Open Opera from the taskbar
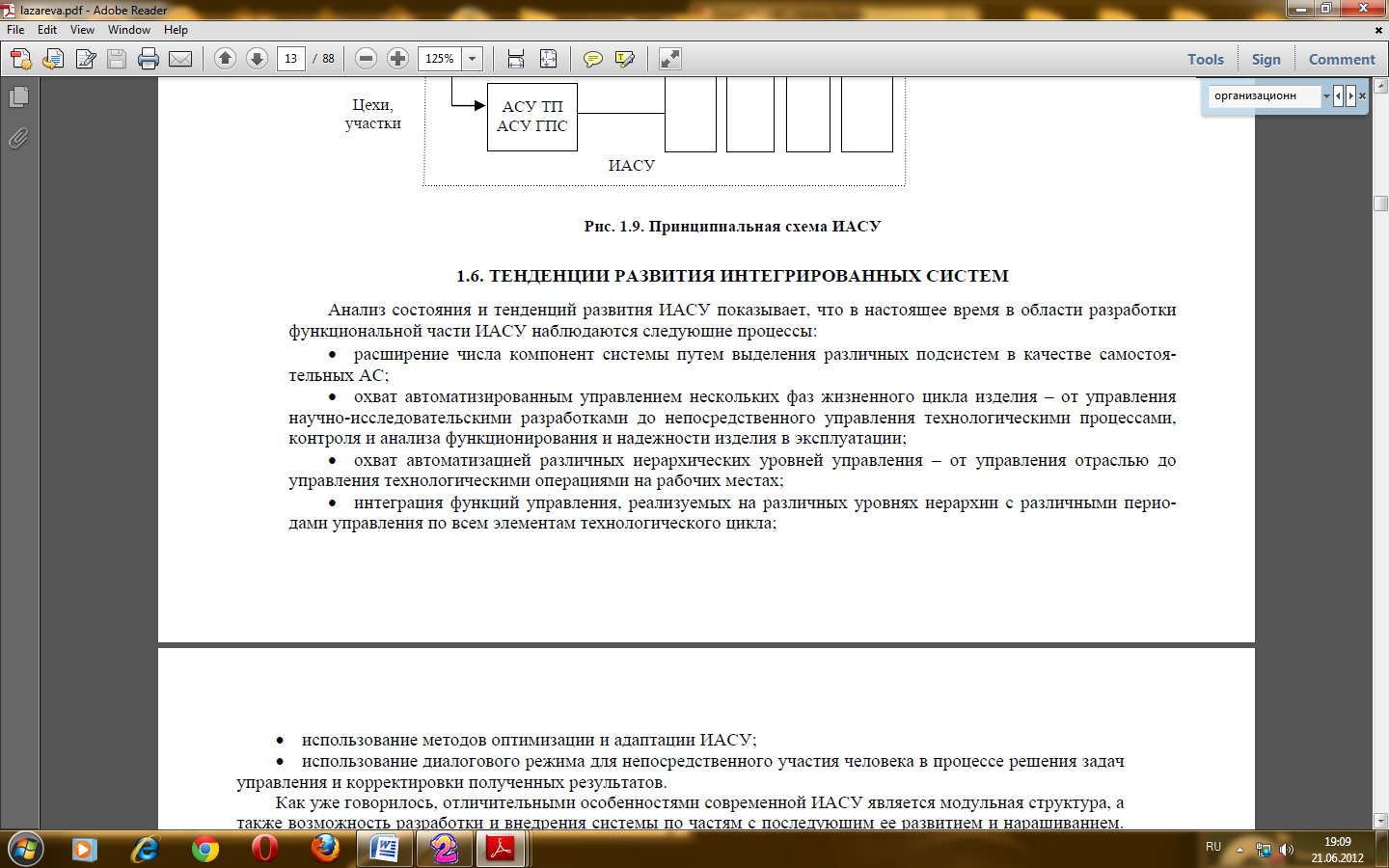This screenshot has width=1389, height=868. pos(264,849)
